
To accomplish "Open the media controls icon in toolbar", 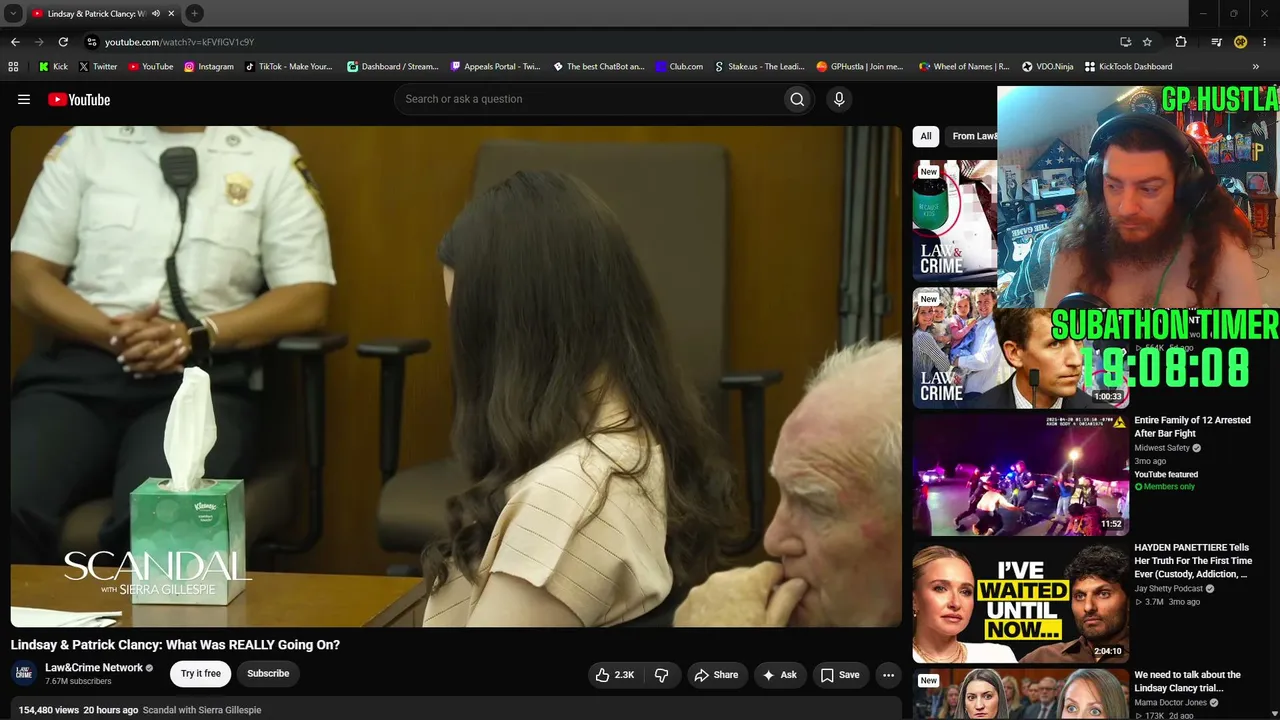I will coord(1216,42).
